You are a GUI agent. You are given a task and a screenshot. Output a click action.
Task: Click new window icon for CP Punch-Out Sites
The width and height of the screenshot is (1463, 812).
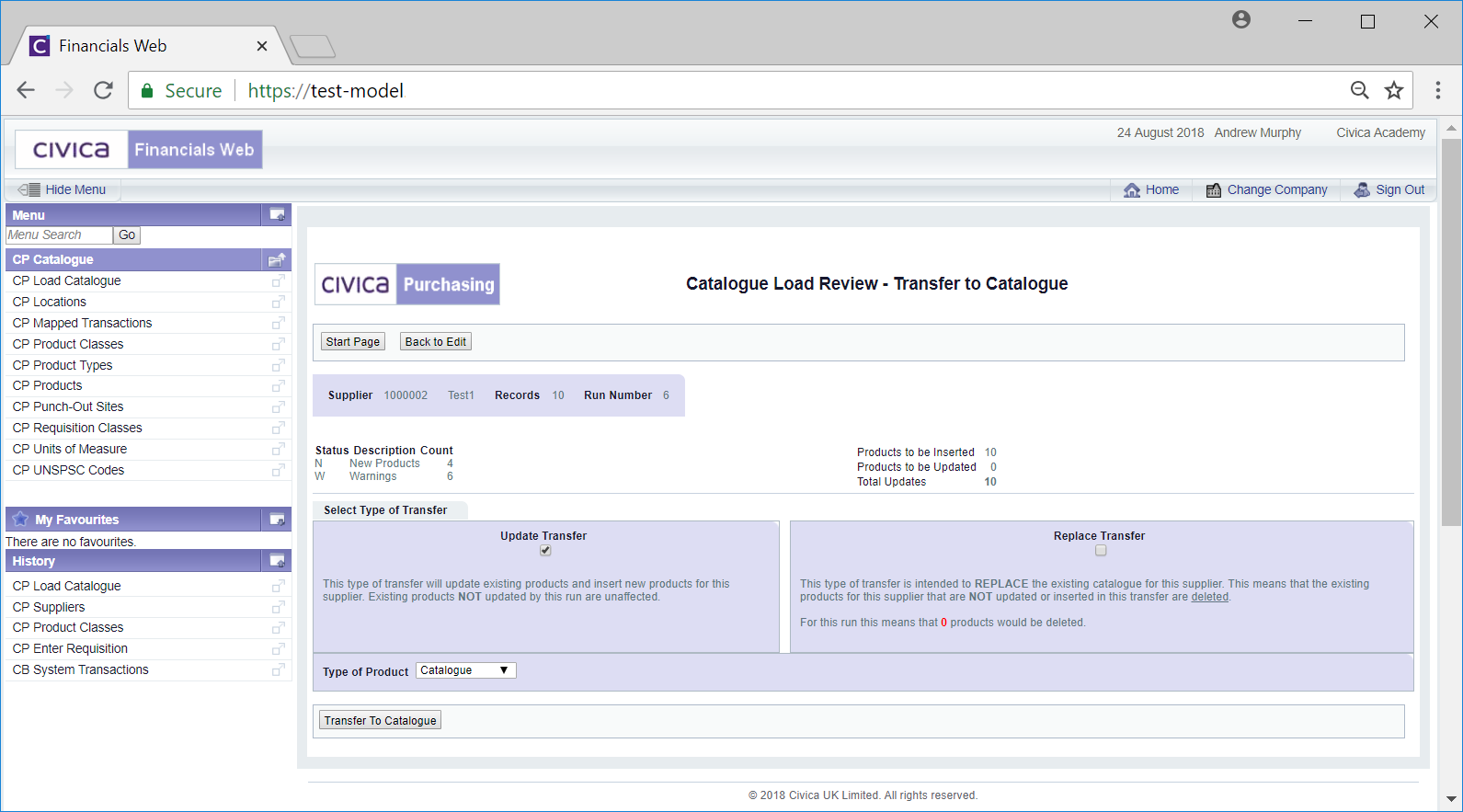[278, 406]
